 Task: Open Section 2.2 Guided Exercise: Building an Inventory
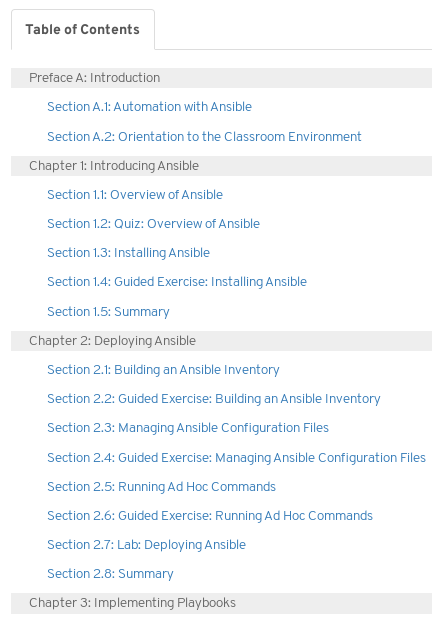(x=214, y=399)
